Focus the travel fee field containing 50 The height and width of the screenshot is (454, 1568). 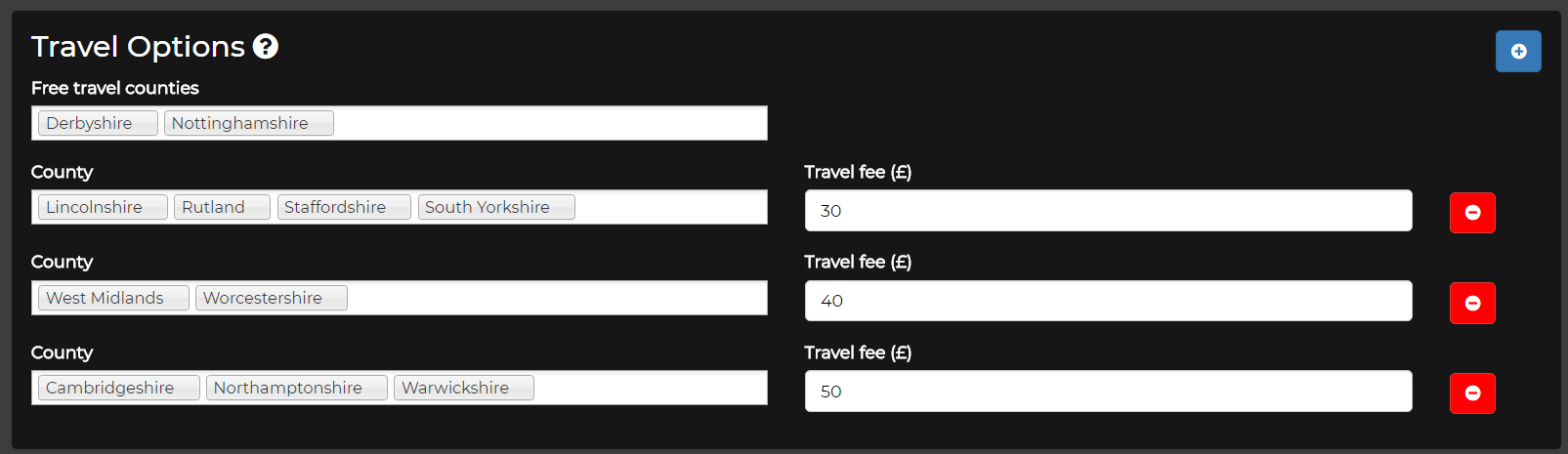pyautogui.click(x=1108, y=392)
